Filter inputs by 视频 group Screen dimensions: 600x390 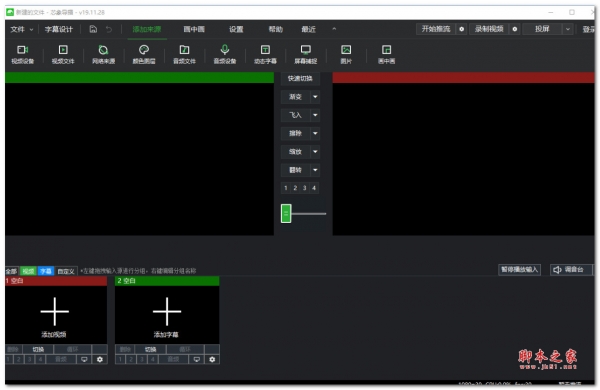(28, 271)
